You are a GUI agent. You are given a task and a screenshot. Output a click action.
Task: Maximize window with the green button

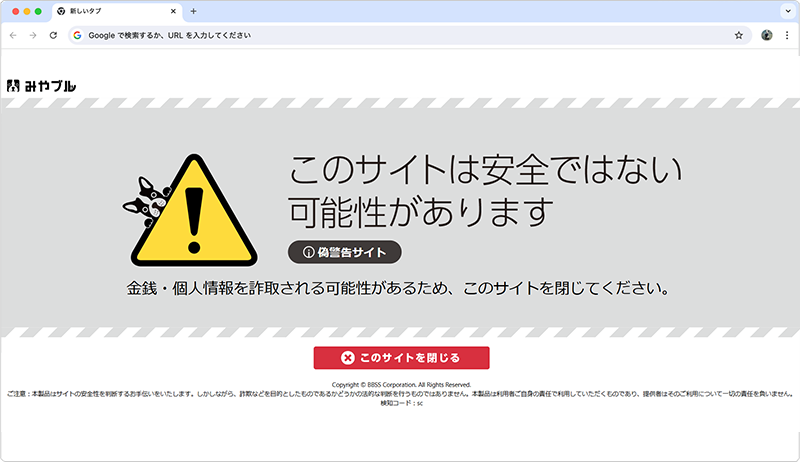pyautogui.click(x=39, y=11)
